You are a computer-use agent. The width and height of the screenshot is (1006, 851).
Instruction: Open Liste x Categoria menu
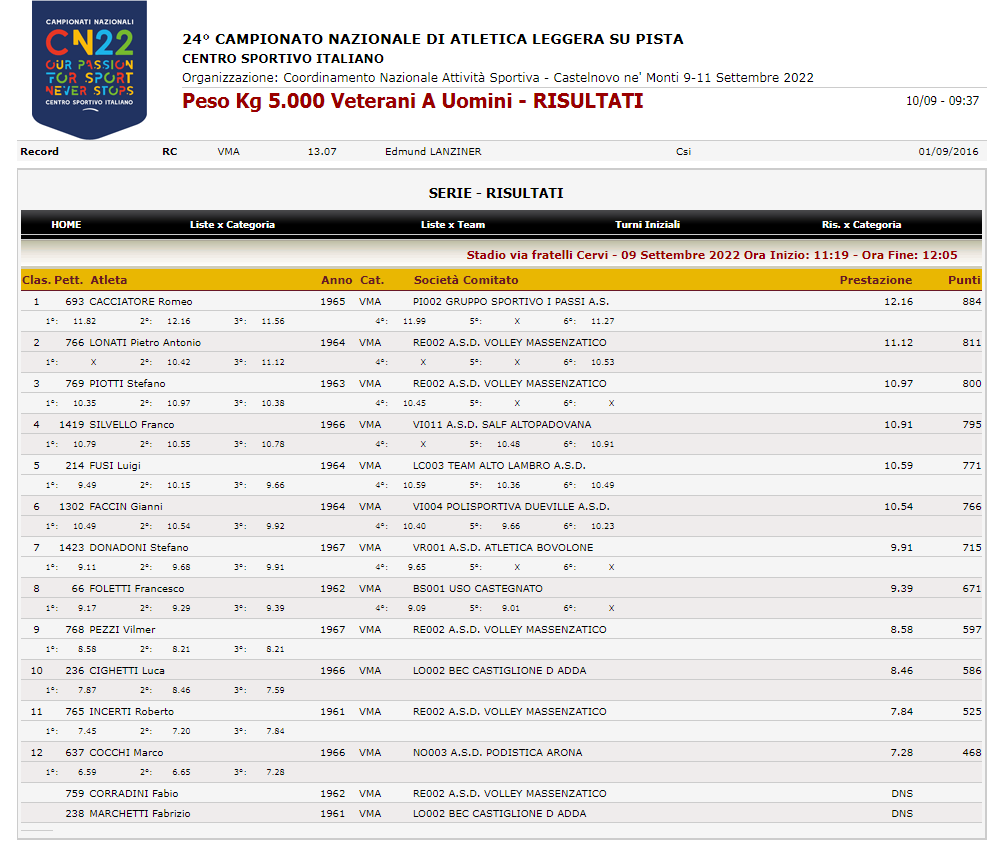232,225
